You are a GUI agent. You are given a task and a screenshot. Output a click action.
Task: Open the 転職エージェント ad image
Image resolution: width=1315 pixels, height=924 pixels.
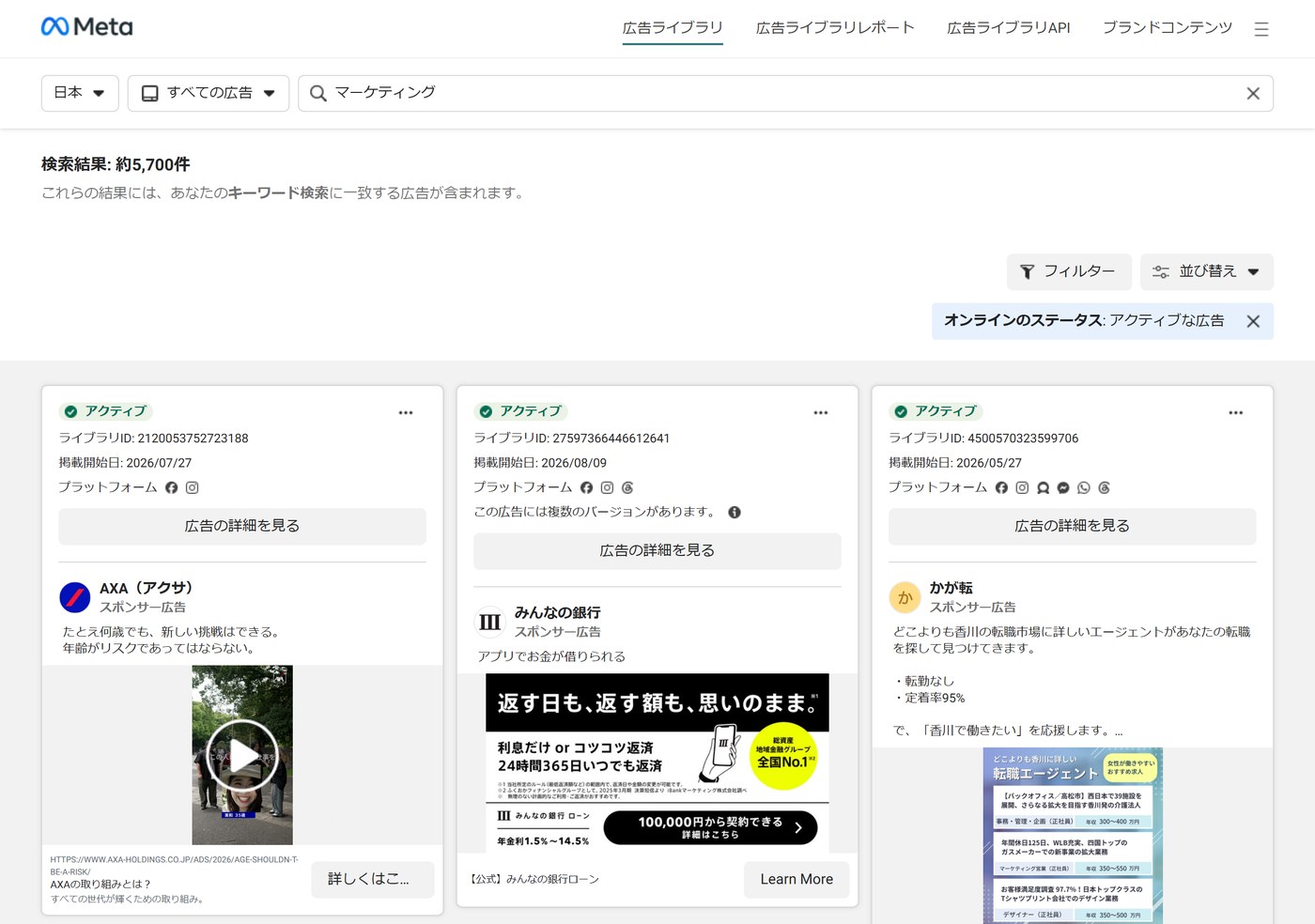point(1073,836)
